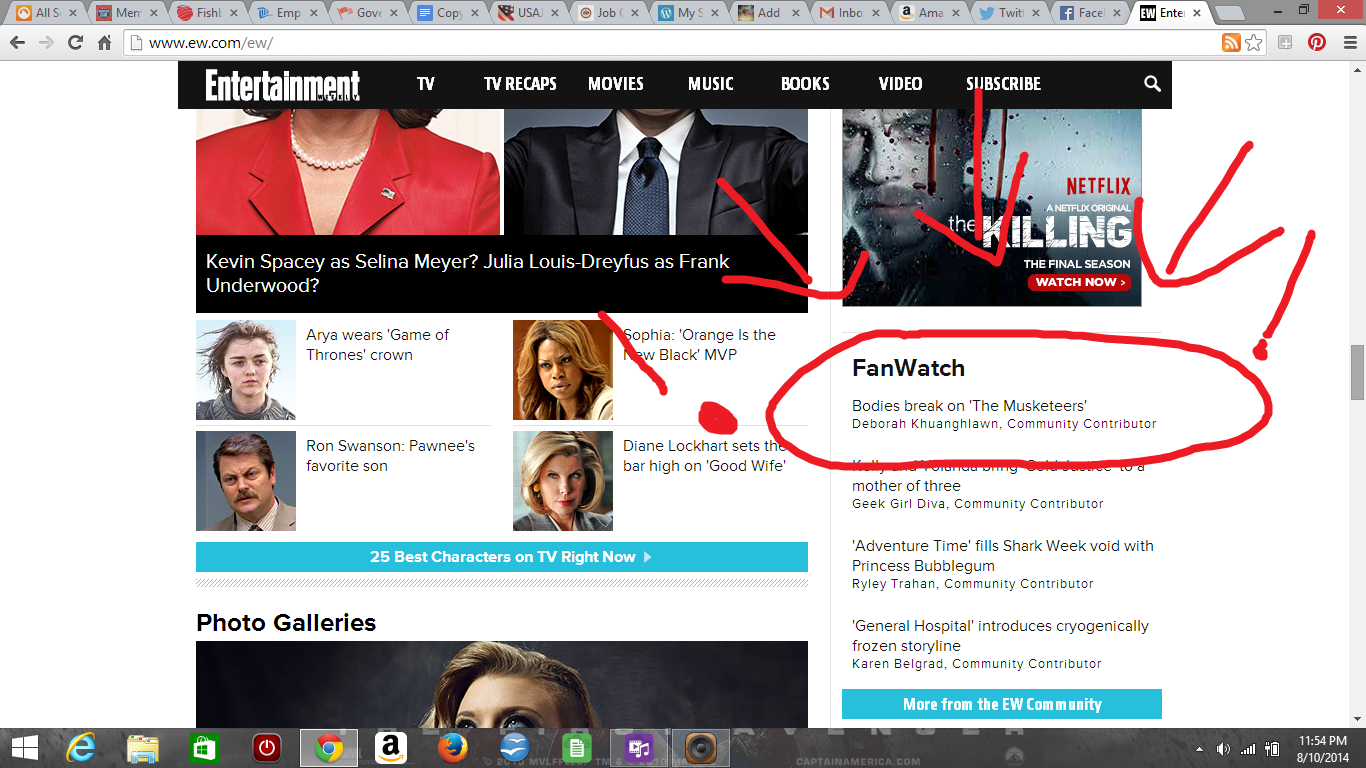The height and width of the screenshot is (768, 1366).
Task: Show hidden system tray icons
Action: pyautogui.click(x=1199, y=748)
